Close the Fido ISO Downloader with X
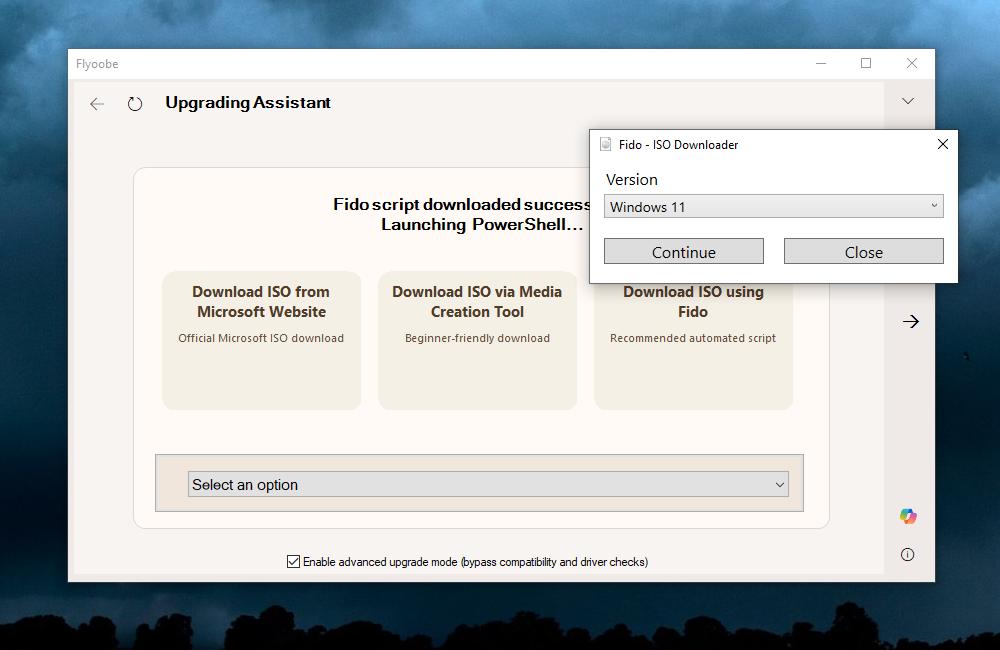 [x=943, y=144]
